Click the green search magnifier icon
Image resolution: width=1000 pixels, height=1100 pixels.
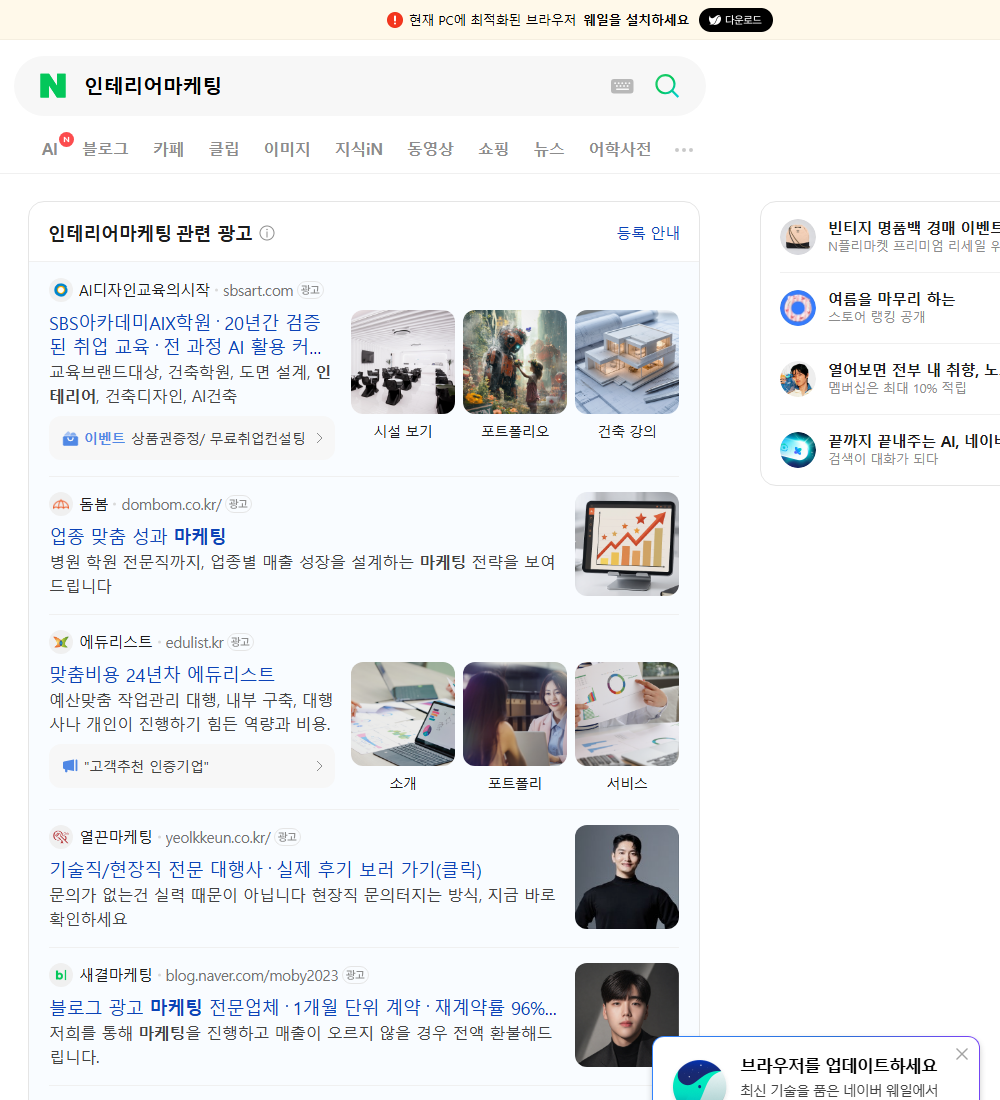pos(667,86)
